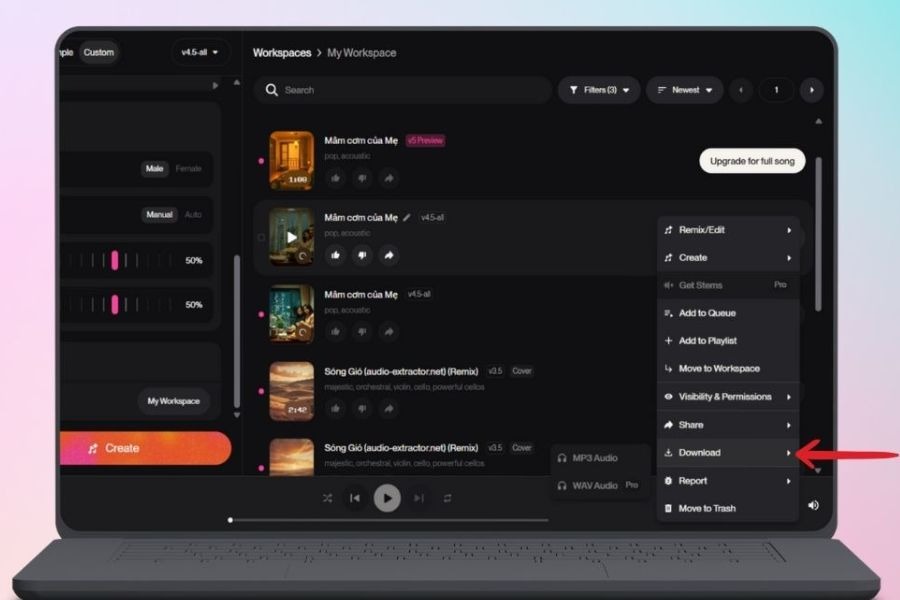The width and height of the screenshot is (900, 600).
Task: Edit title with the pencil icon
Action: [x=406, y=217]
